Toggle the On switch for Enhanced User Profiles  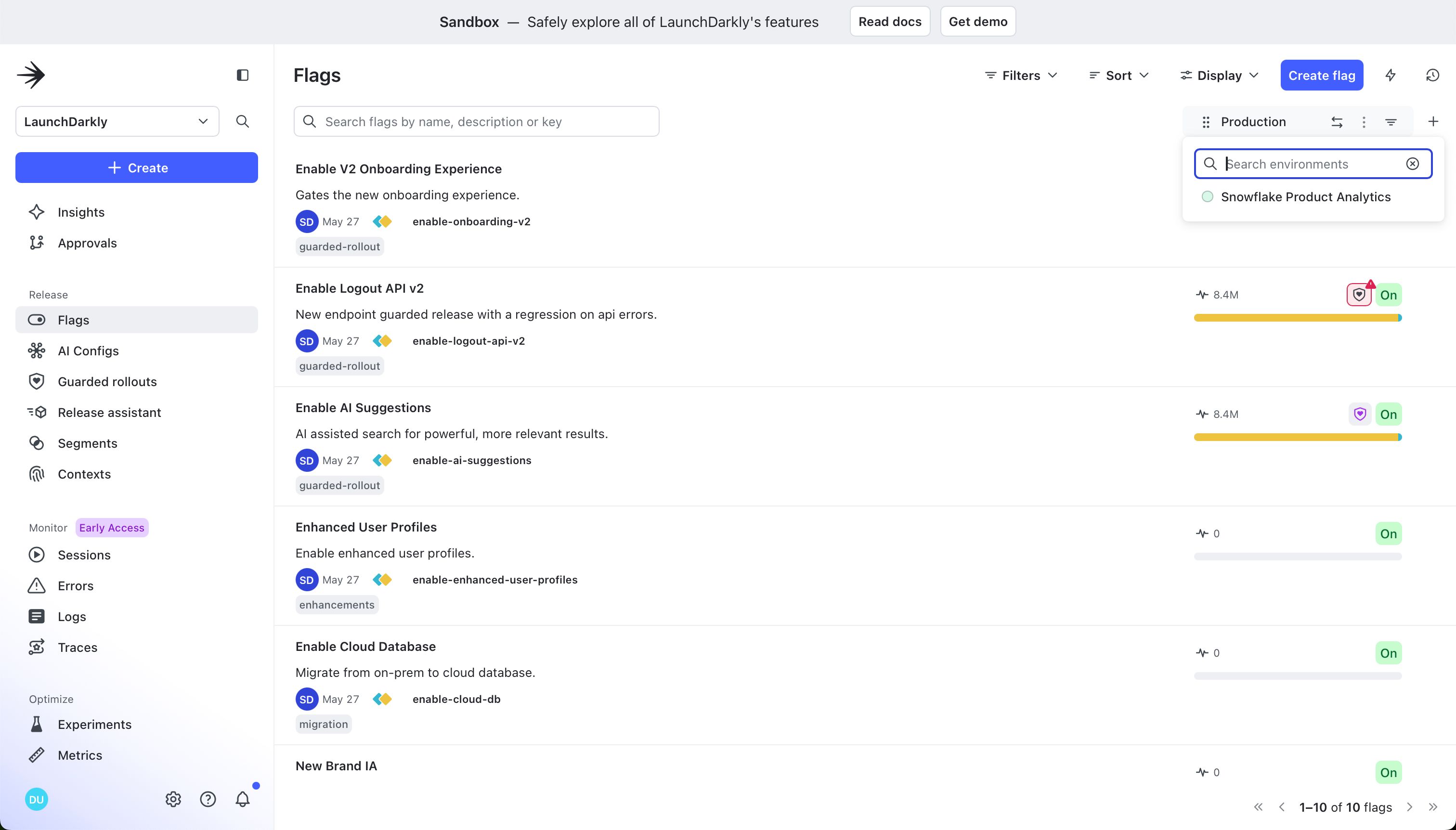pyautogui.click(x=1389, y=533)
